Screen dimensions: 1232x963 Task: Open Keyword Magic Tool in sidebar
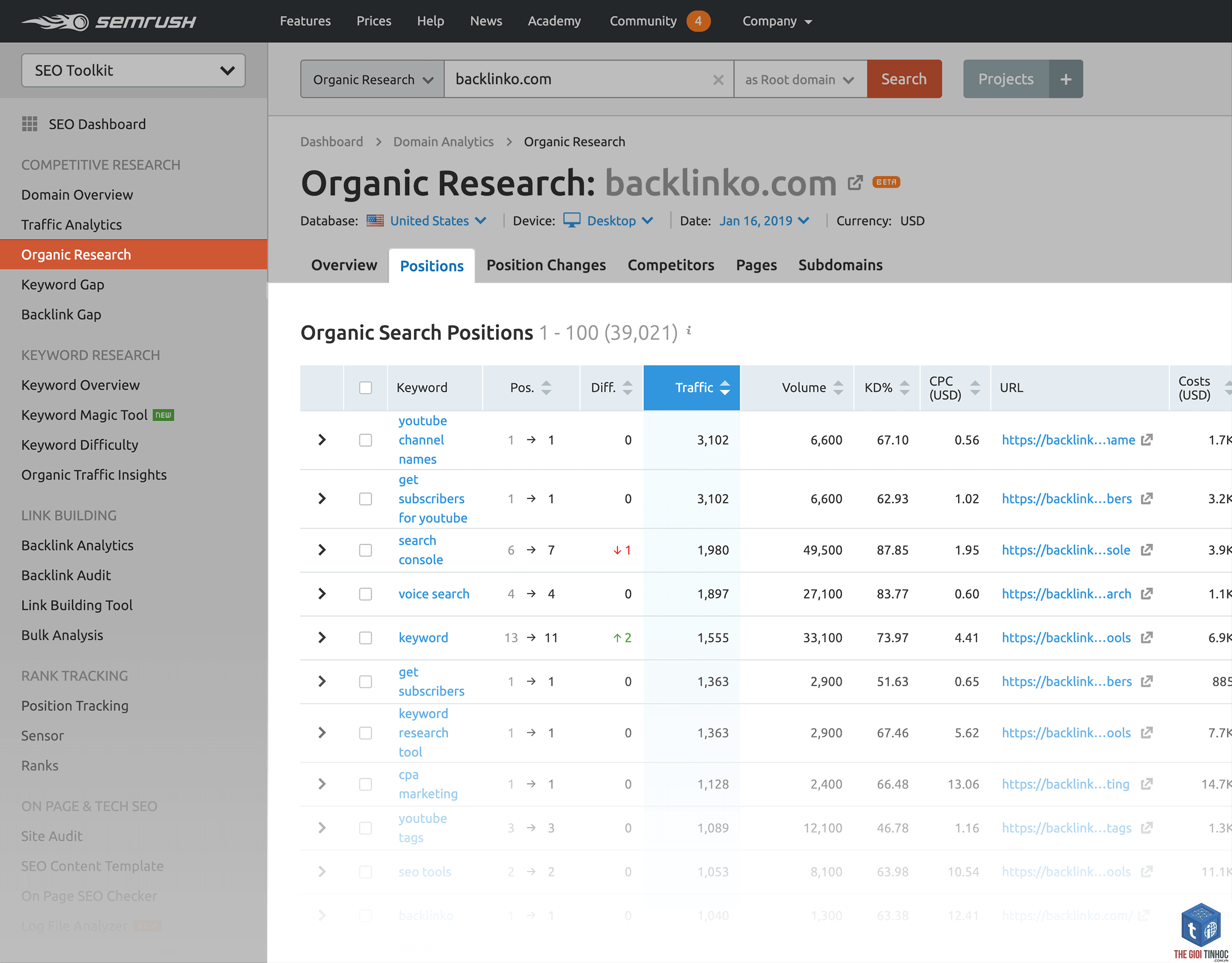(84, 415)
